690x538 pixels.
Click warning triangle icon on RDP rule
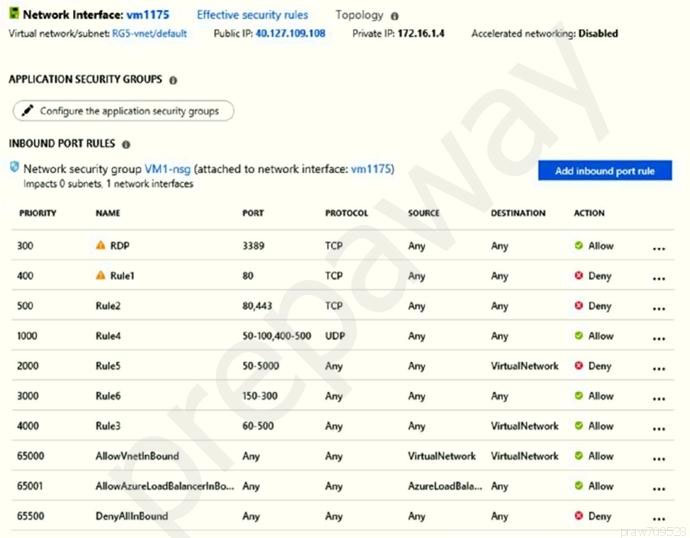coord(101,245)
